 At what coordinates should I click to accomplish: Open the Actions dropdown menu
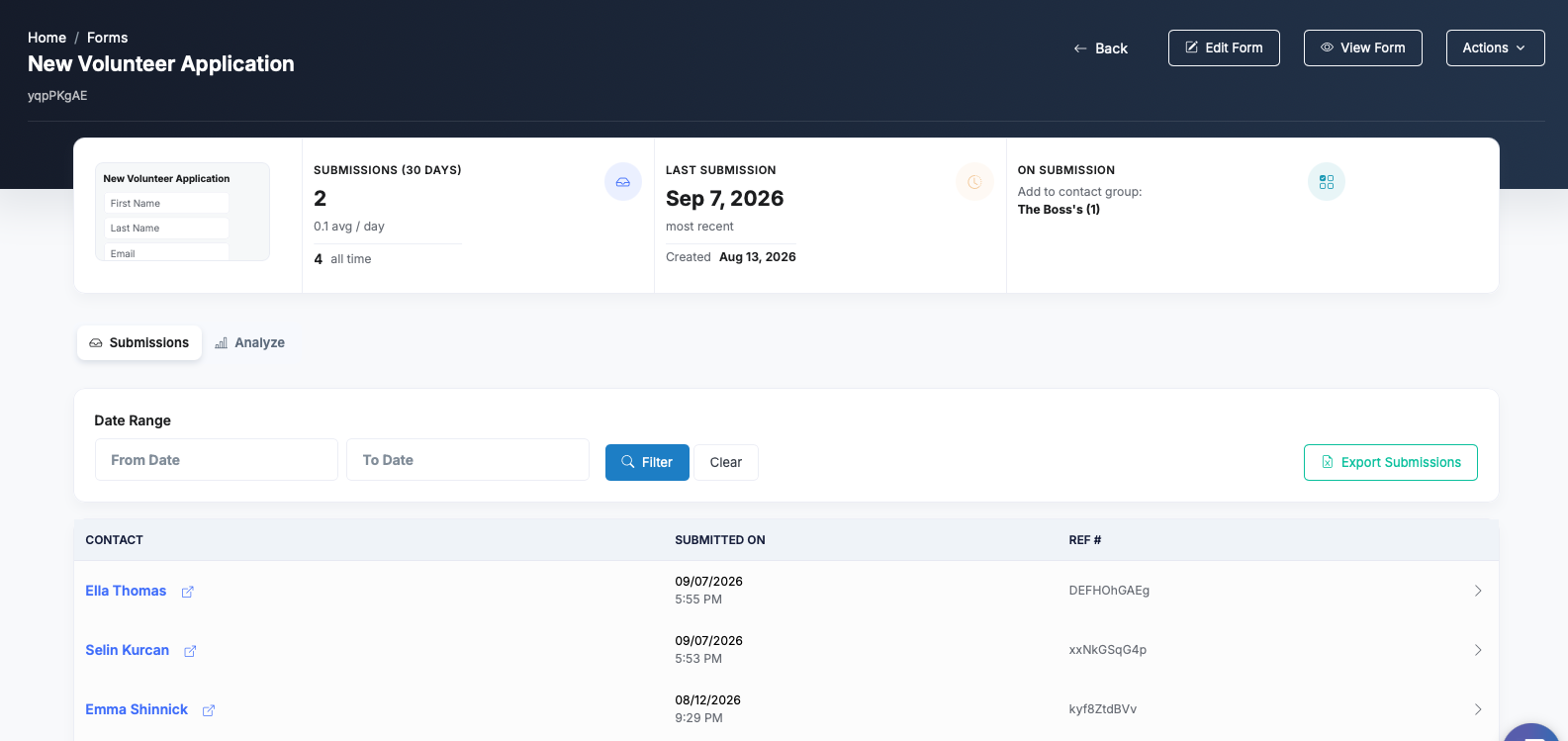click(1495, 47)
